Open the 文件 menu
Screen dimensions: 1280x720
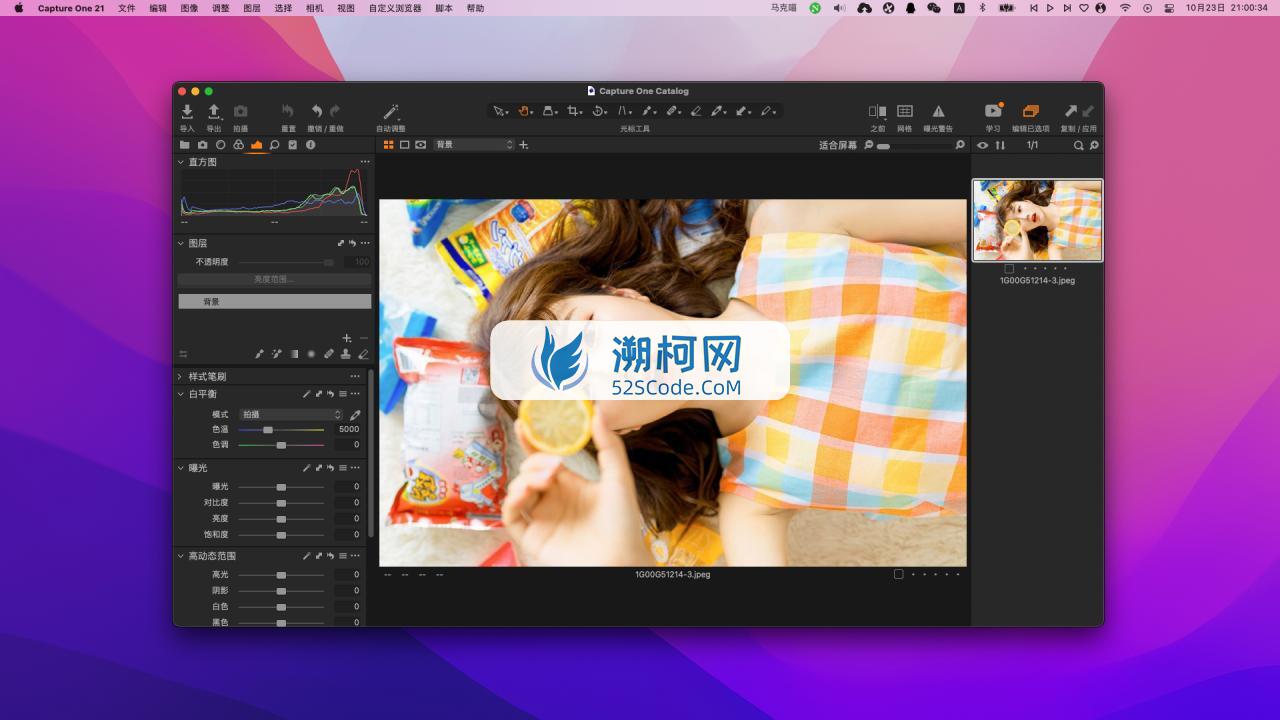[127, 8]
